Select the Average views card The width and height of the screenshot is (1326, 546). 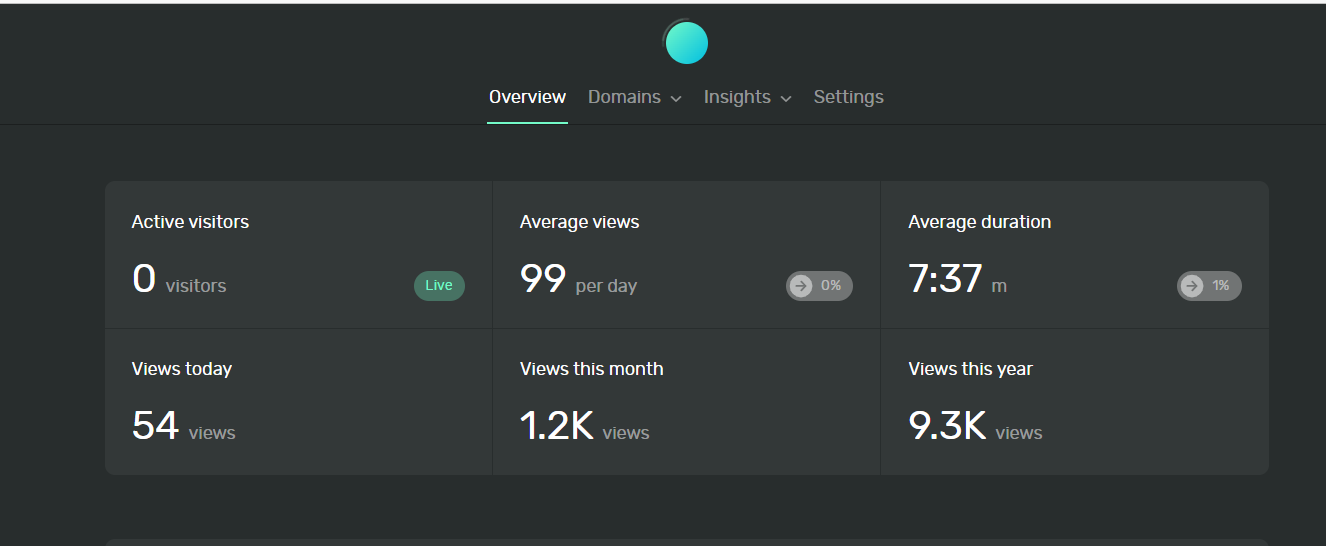pos(686,255)
